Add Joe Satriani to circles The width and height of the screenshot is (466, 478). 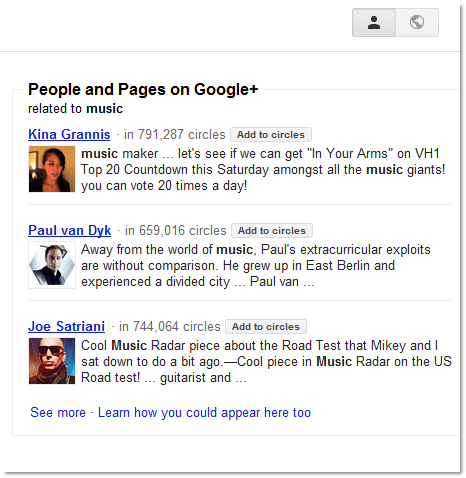click(x=266, y=327)
